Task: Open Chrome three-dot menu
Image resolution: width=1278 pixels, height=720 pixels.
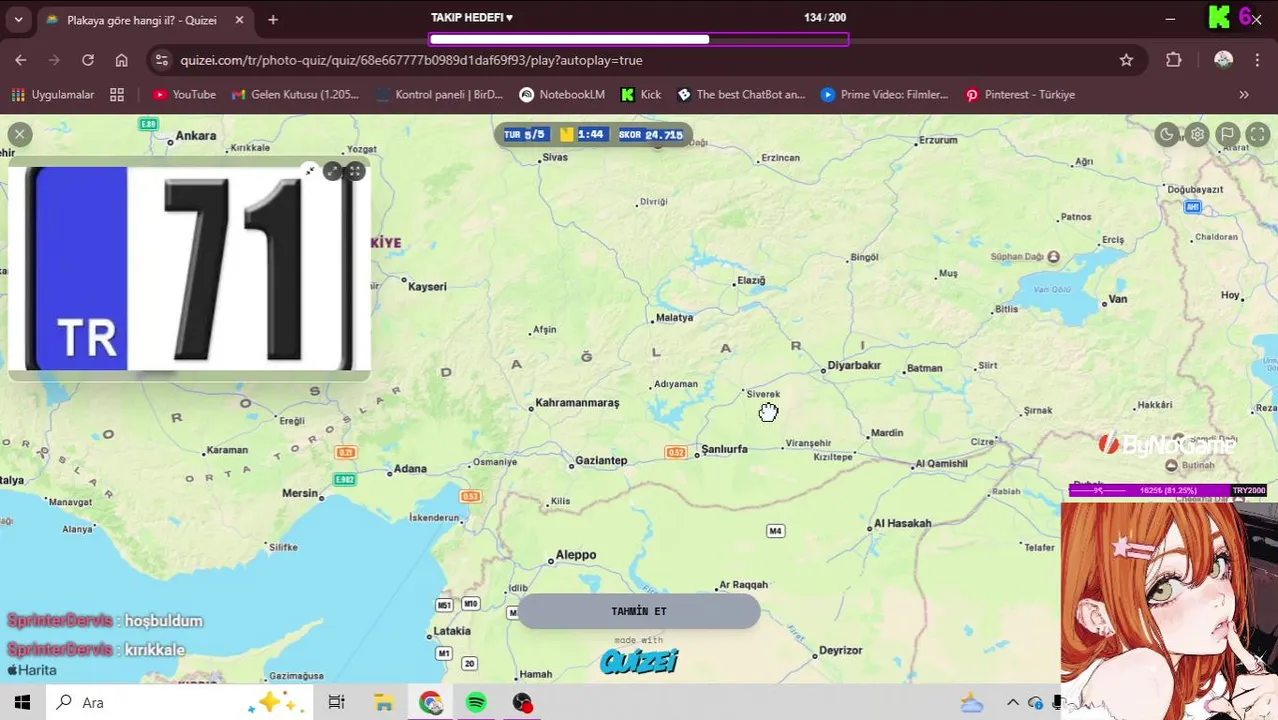Action: click(x=1257, y=60)
